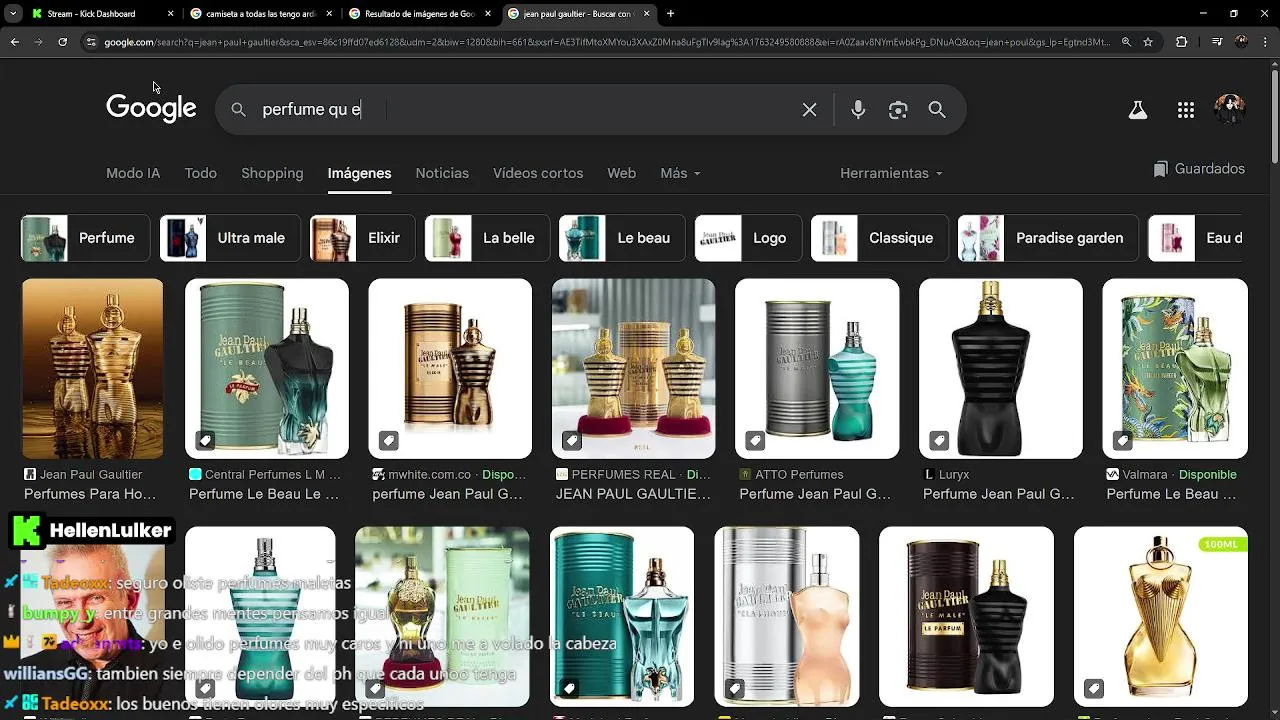1280x720 pixels.
Task: Expand the Más dropdown
Action: point(680,173)
